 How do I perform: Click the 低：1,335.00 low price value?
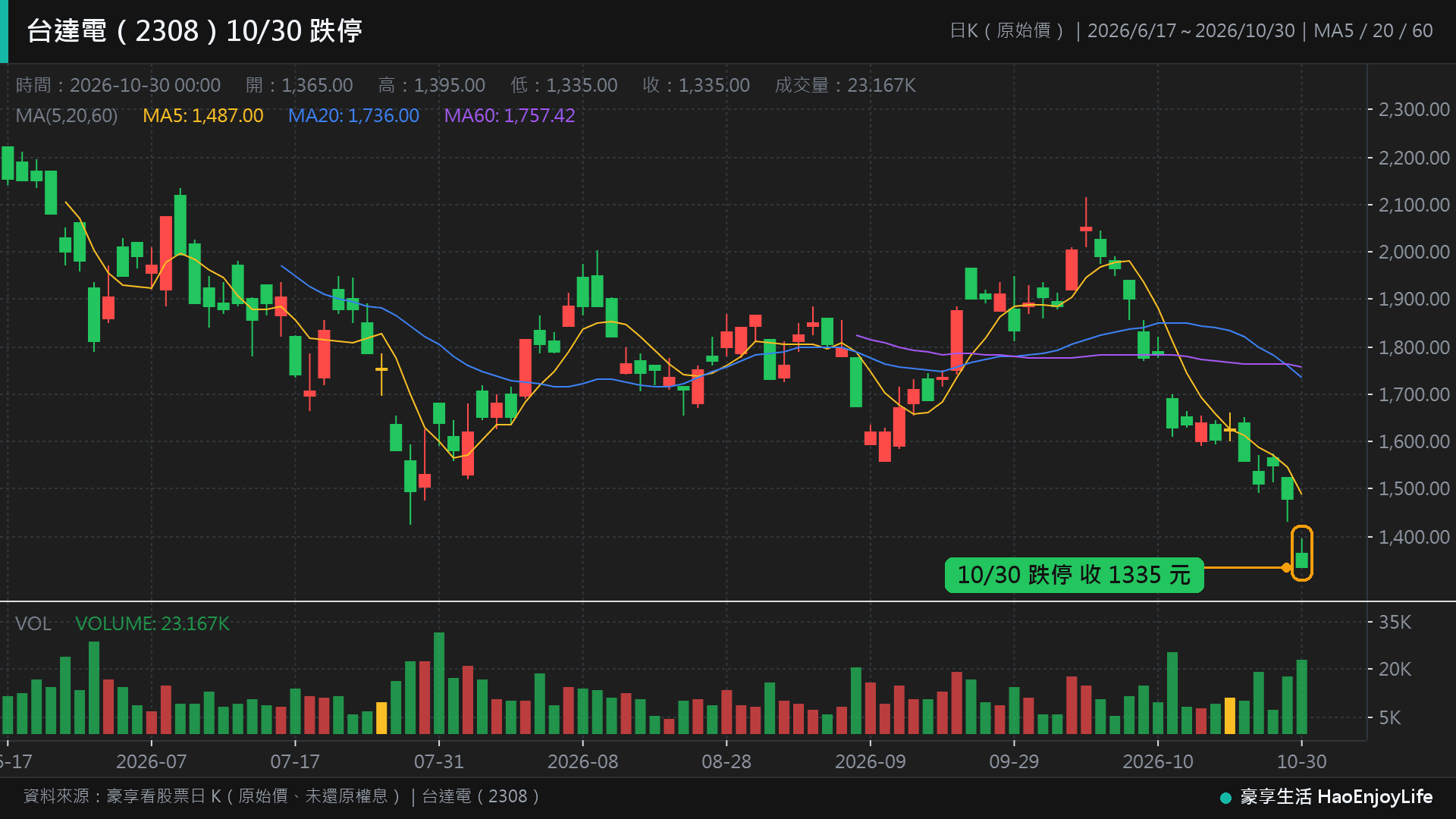564,85
